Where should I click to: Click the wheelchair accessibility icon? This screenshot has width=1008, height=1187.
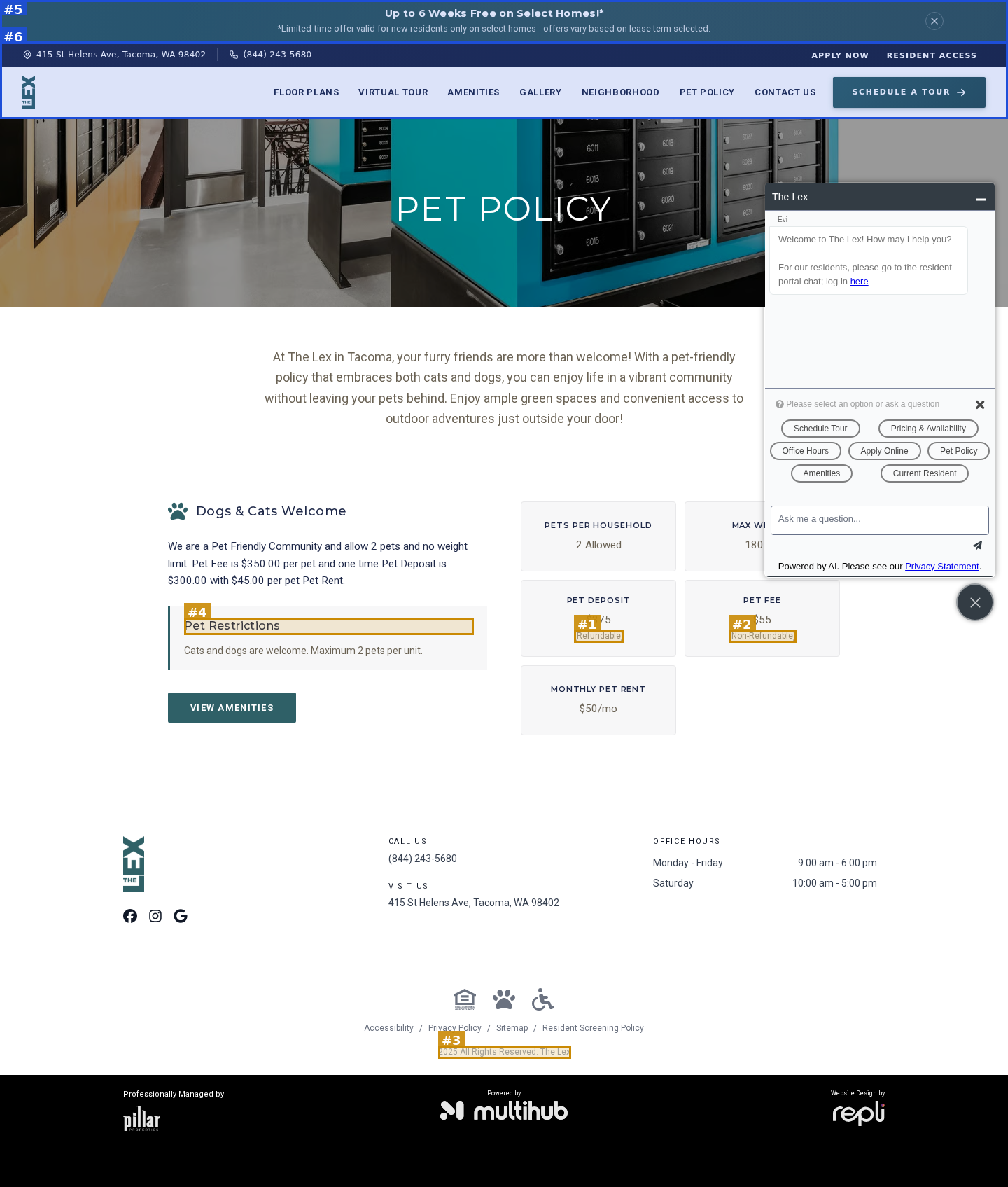pyautogui.click(x=542, y=999)
